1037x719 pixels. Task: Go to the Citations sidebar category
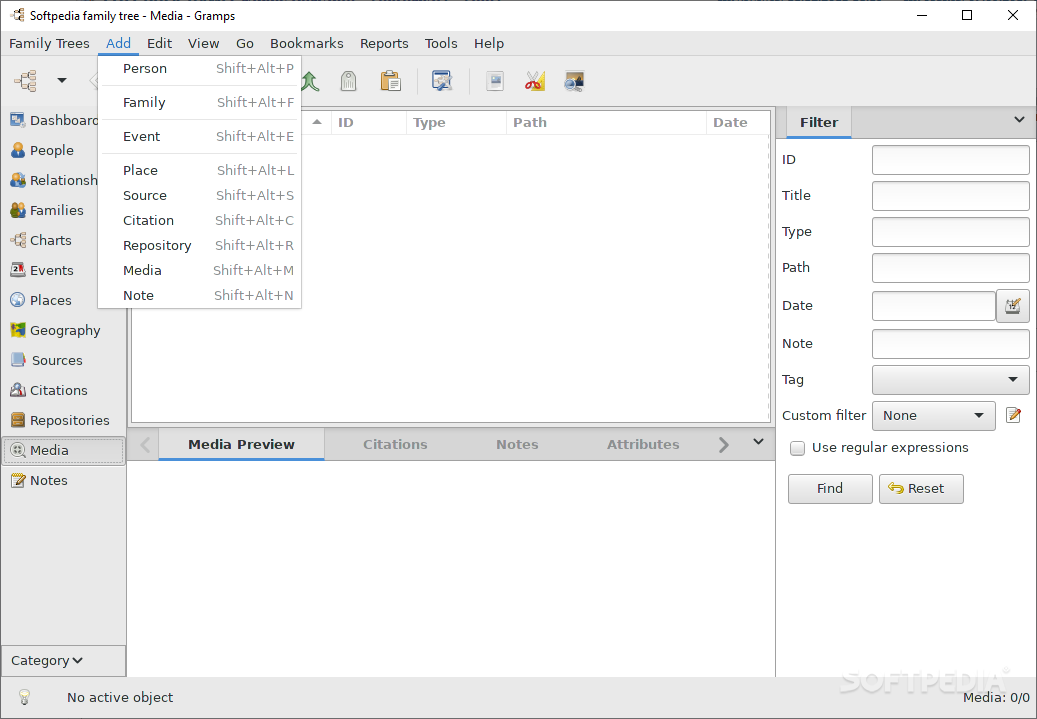49,390
